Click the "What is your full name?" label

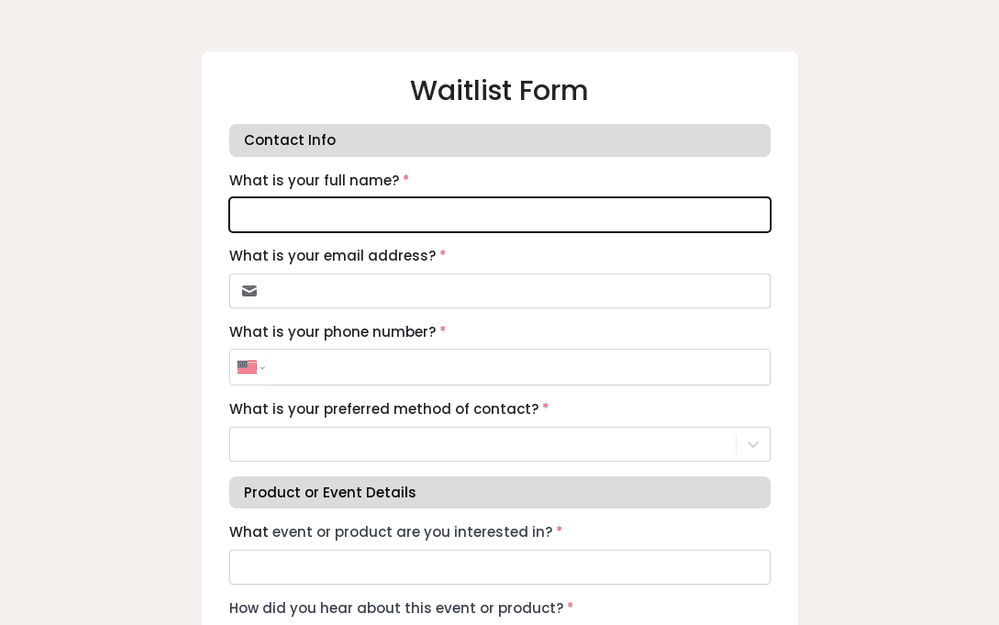[314, 180]
